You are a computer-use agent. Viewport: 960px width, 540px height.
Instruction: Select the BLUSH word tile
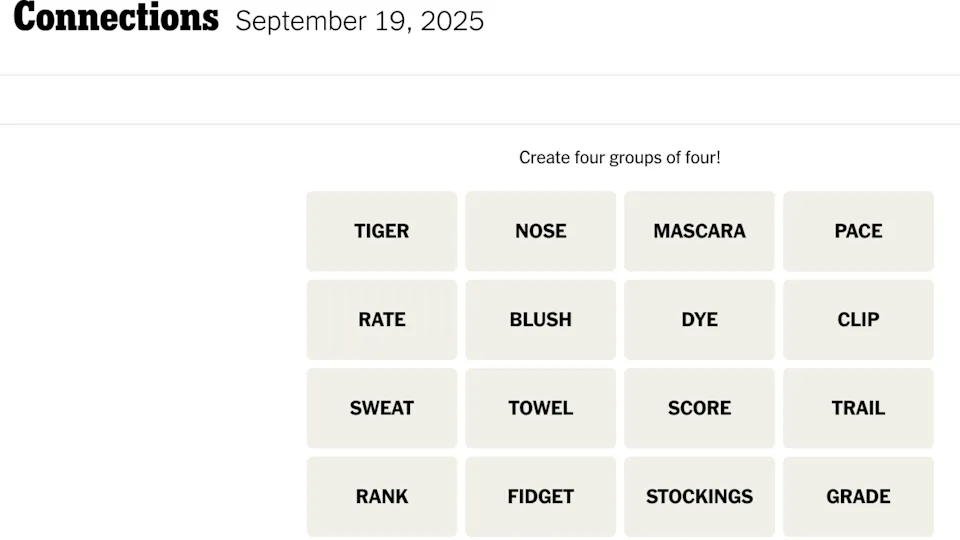point(540,320)
